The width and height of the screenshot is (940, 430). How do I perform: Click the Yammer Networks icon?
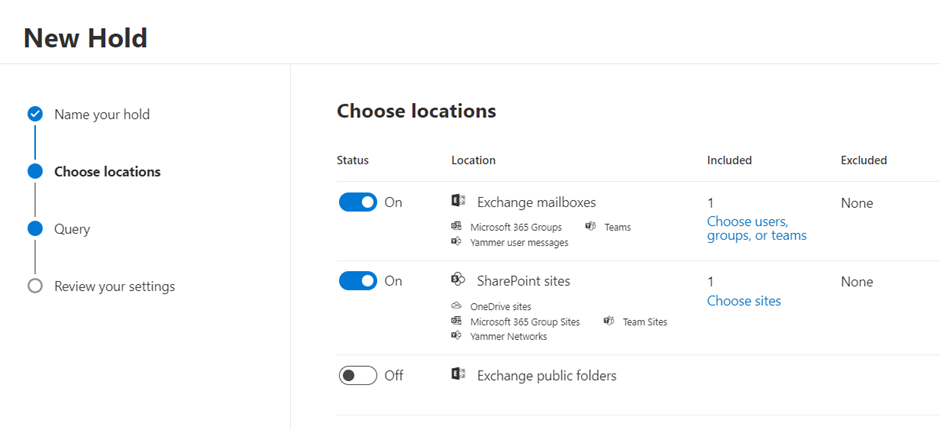(456, 336)
